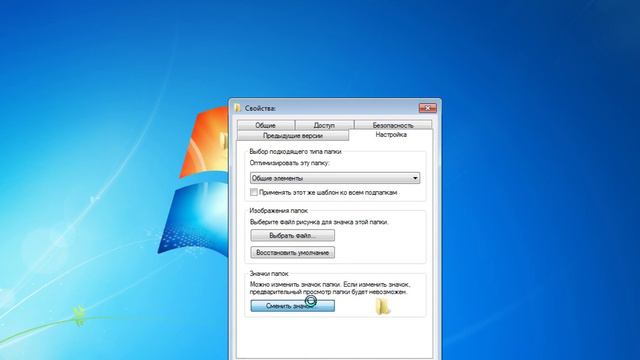Click the Изображения папок group label

[x=279, y=211]
